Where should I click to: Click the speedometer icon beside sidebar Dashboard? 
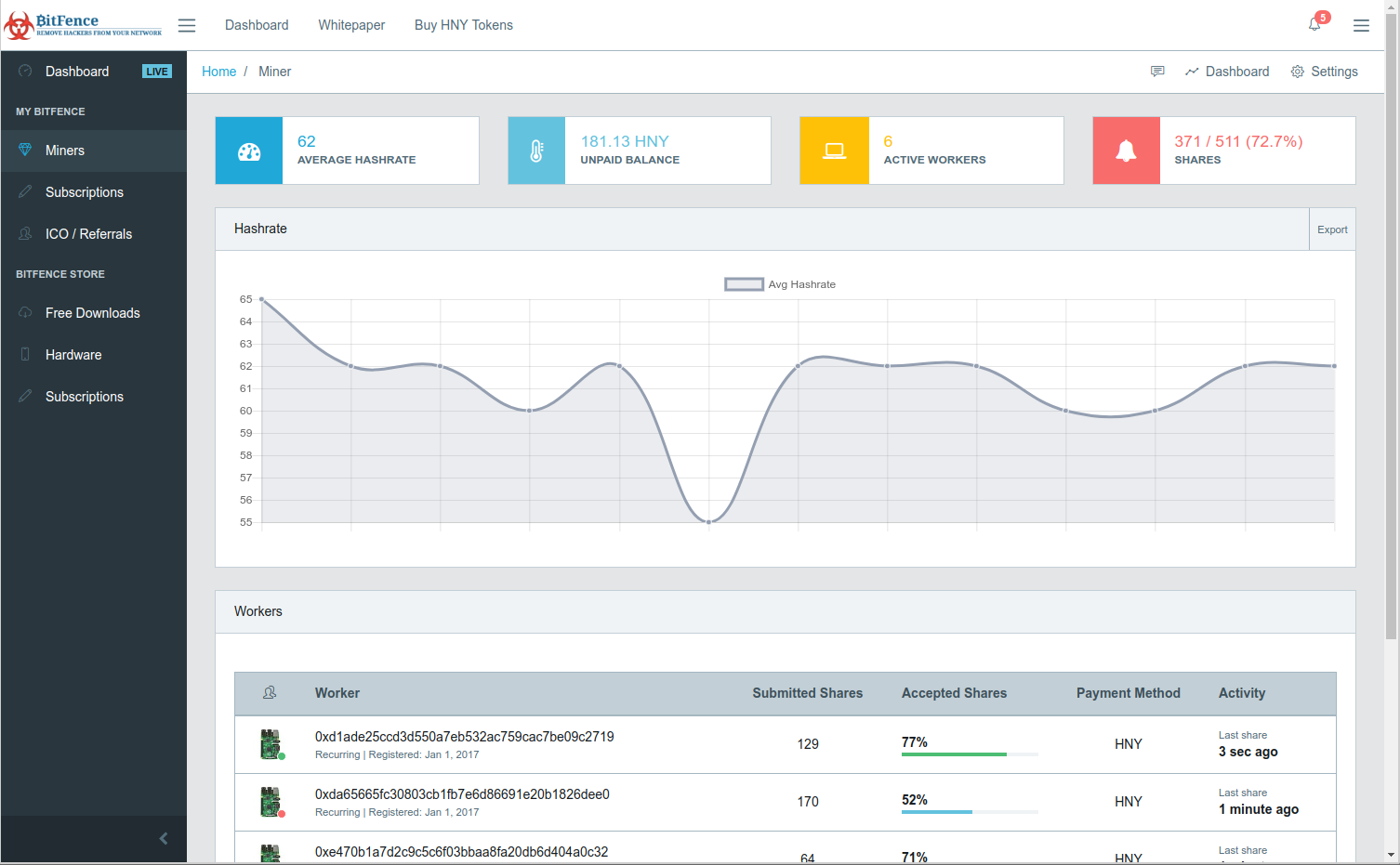[25, 71]
